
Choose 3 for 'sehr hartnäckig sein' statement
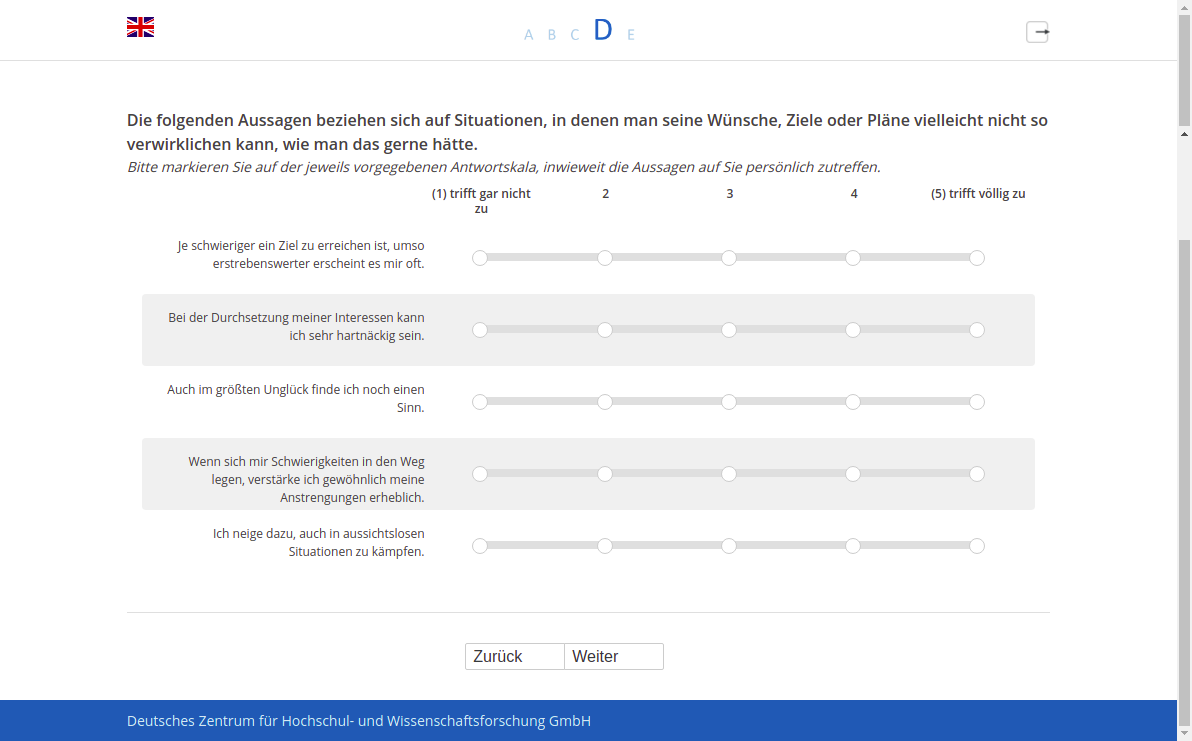[x=729, y=330]
